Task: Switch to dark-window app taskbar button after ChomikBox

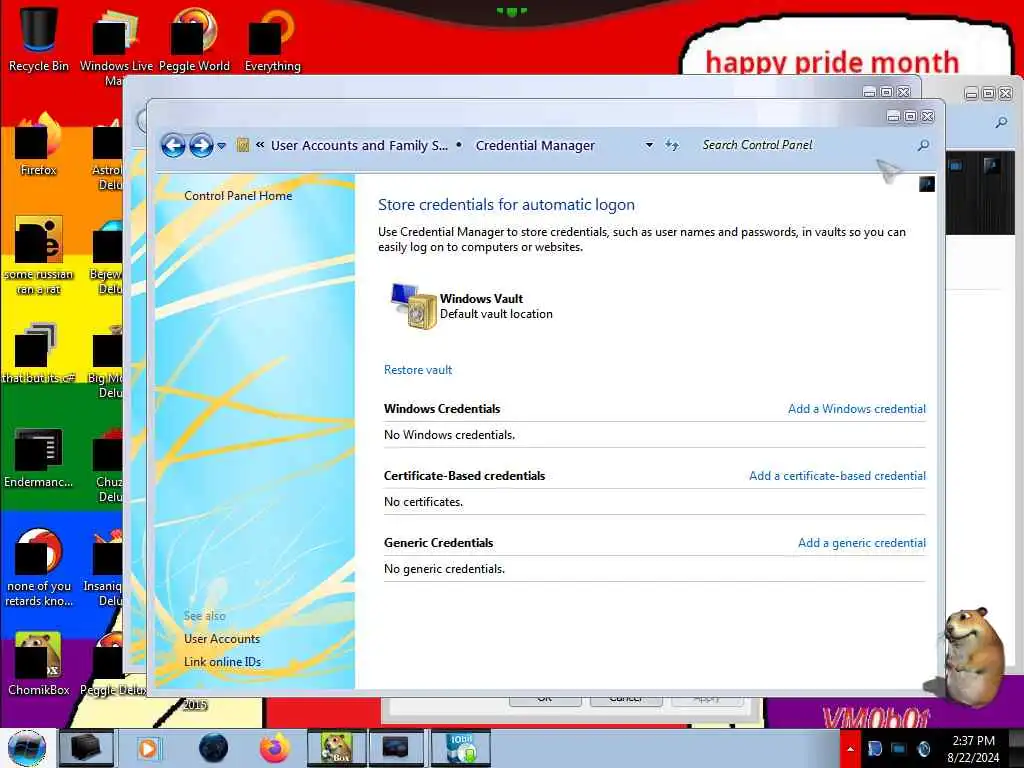Action: point(395,748)
